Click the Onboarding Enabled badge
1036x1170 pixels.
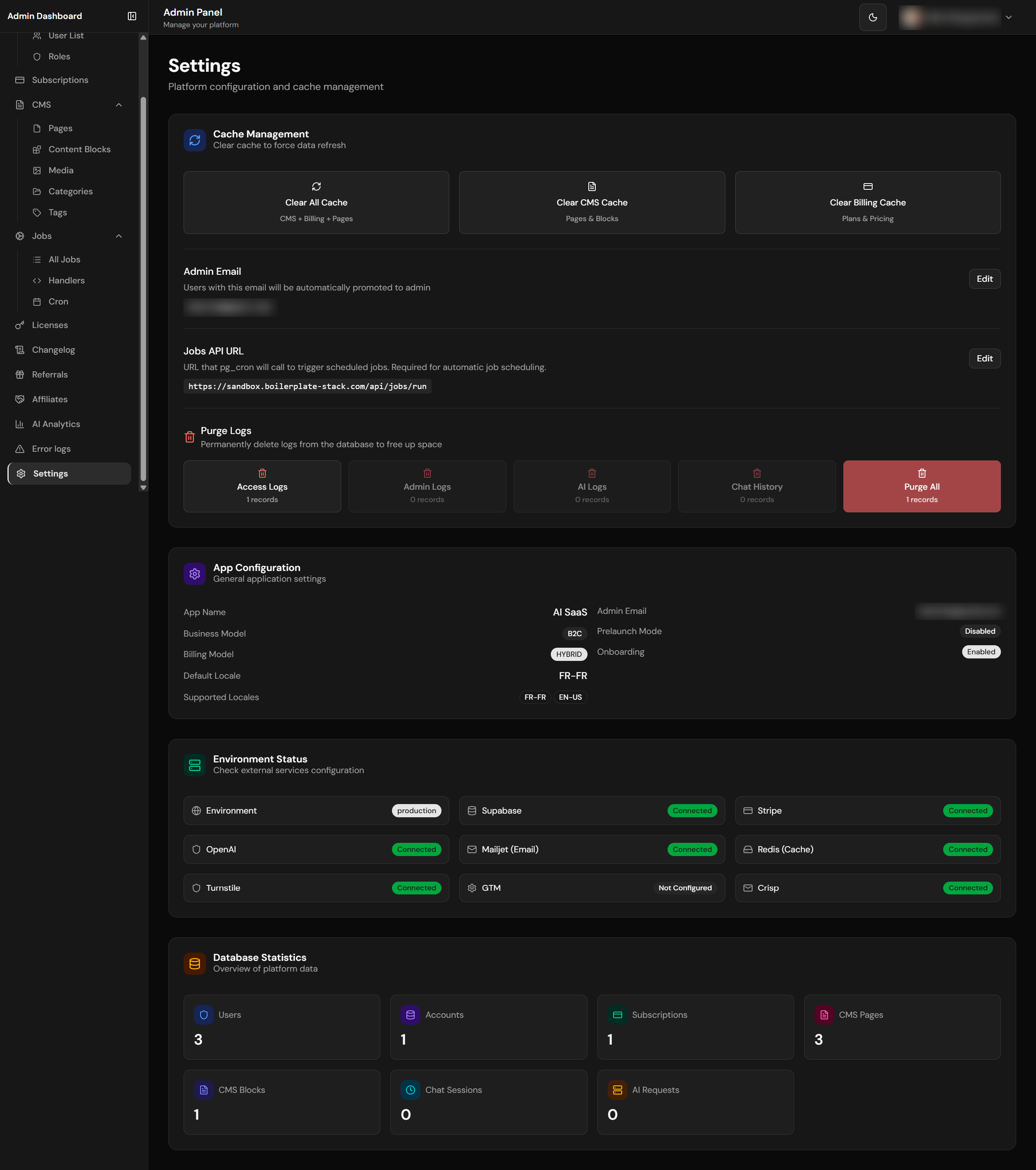coord(981,652)
